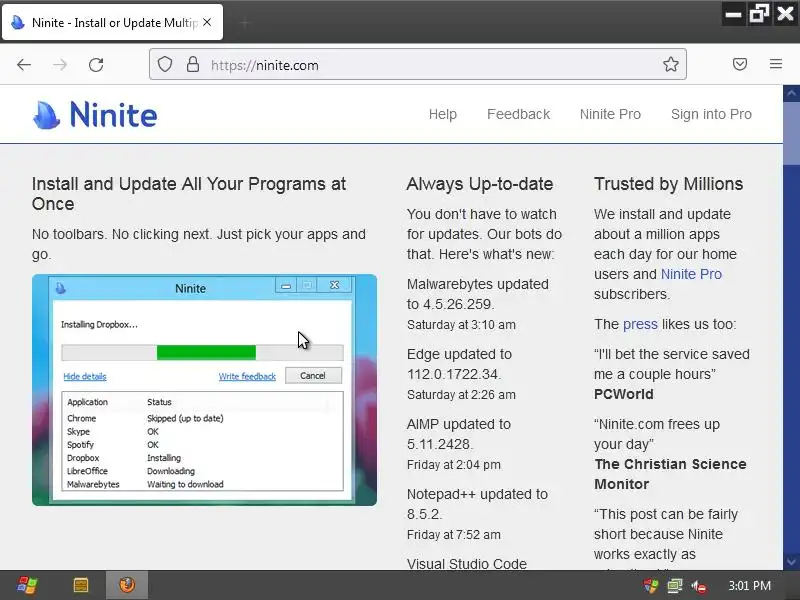The width and height of the screenshot is (800, 600).
Task: Click the 'Always Up-to-date' heading
Action: [480, 184]
